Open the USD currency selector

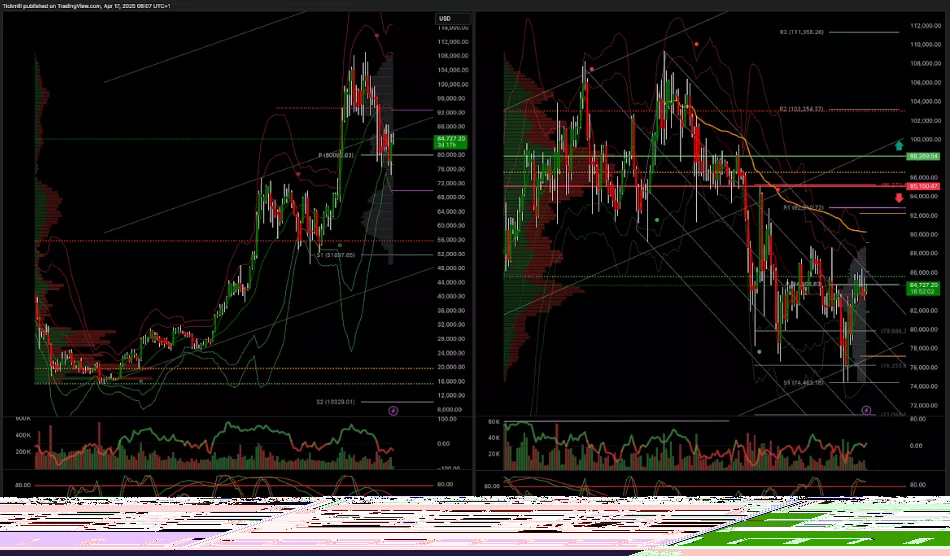click(447, 19)
